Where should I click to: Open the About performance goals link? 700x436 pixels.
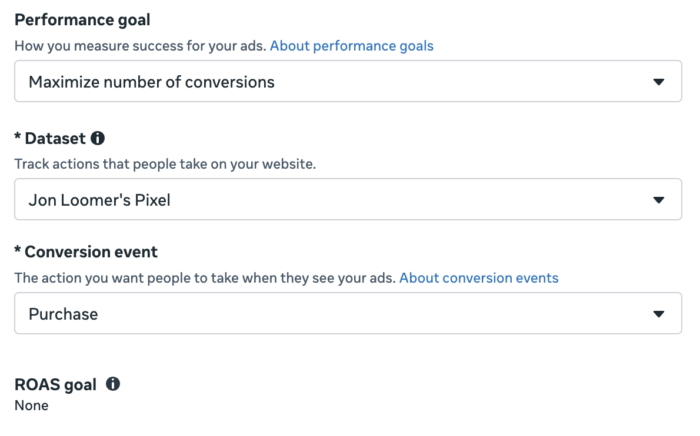click(352, 46)
